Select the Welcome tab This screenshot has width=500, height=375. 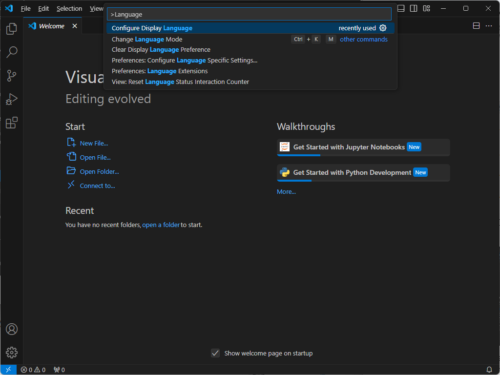[x=53, y=26]
